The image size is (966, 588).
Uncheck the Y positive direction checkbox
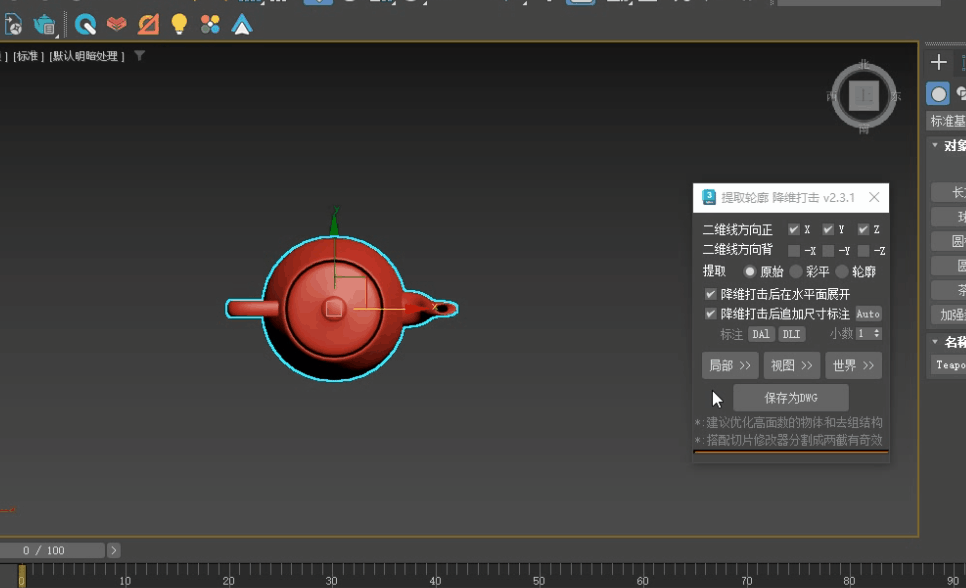coord(828,229)
